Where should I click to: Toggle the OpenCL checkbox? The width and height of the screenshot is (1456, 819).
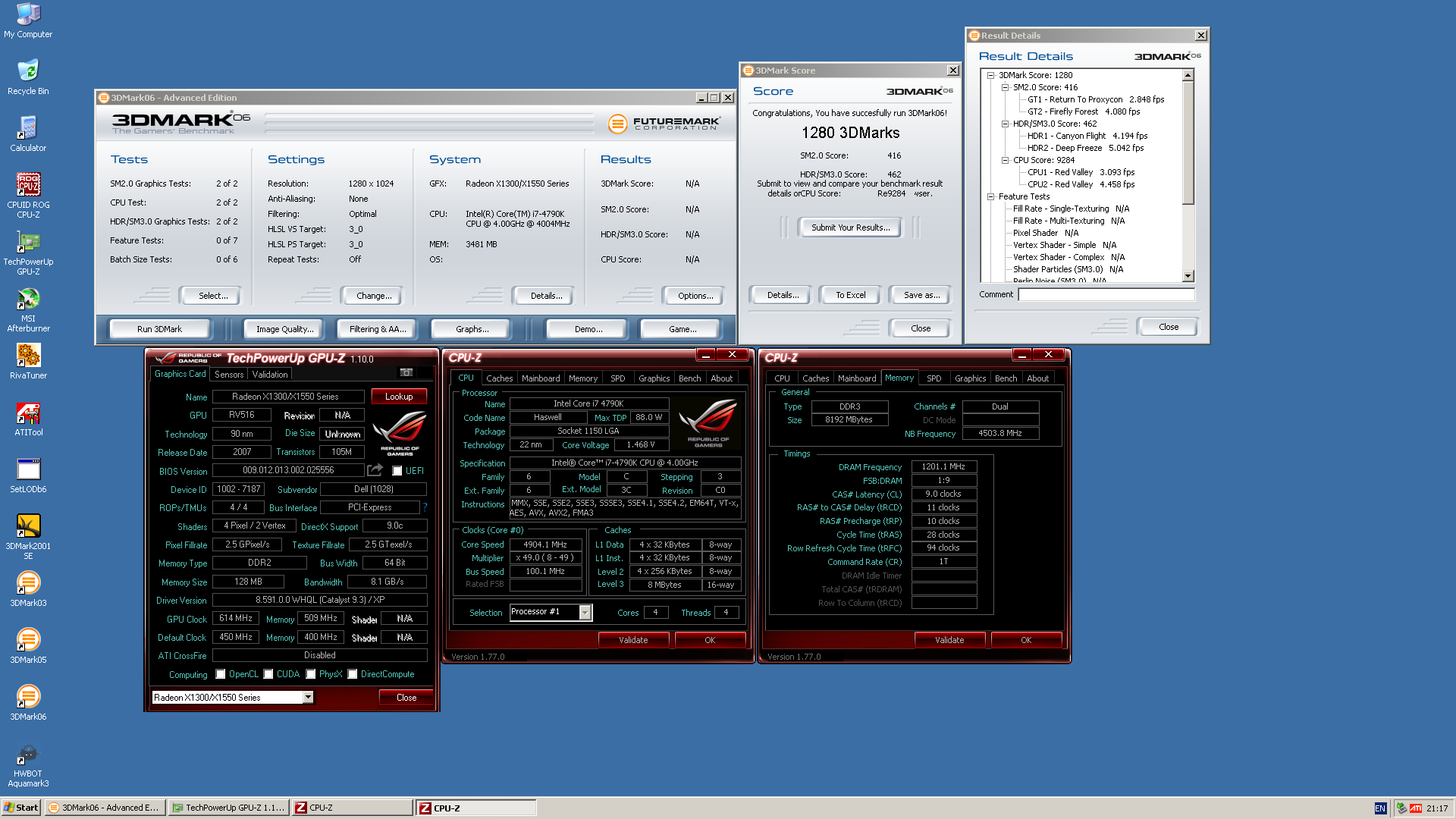click(221, 674)
